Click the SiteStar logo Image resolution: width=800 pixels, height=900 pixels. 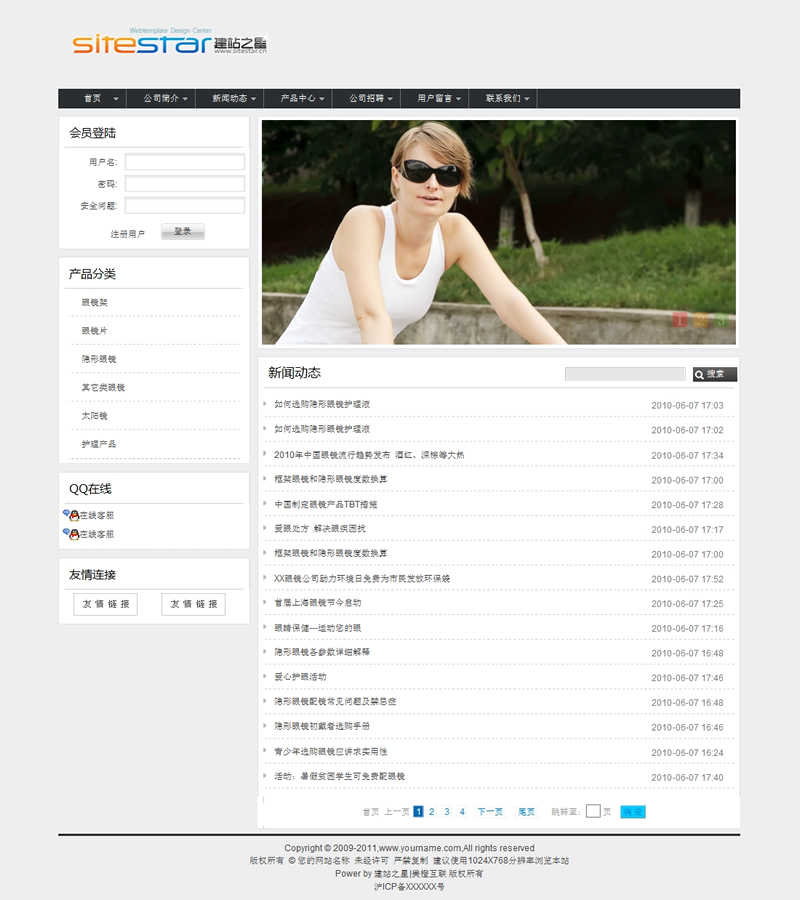pos(170,44)
